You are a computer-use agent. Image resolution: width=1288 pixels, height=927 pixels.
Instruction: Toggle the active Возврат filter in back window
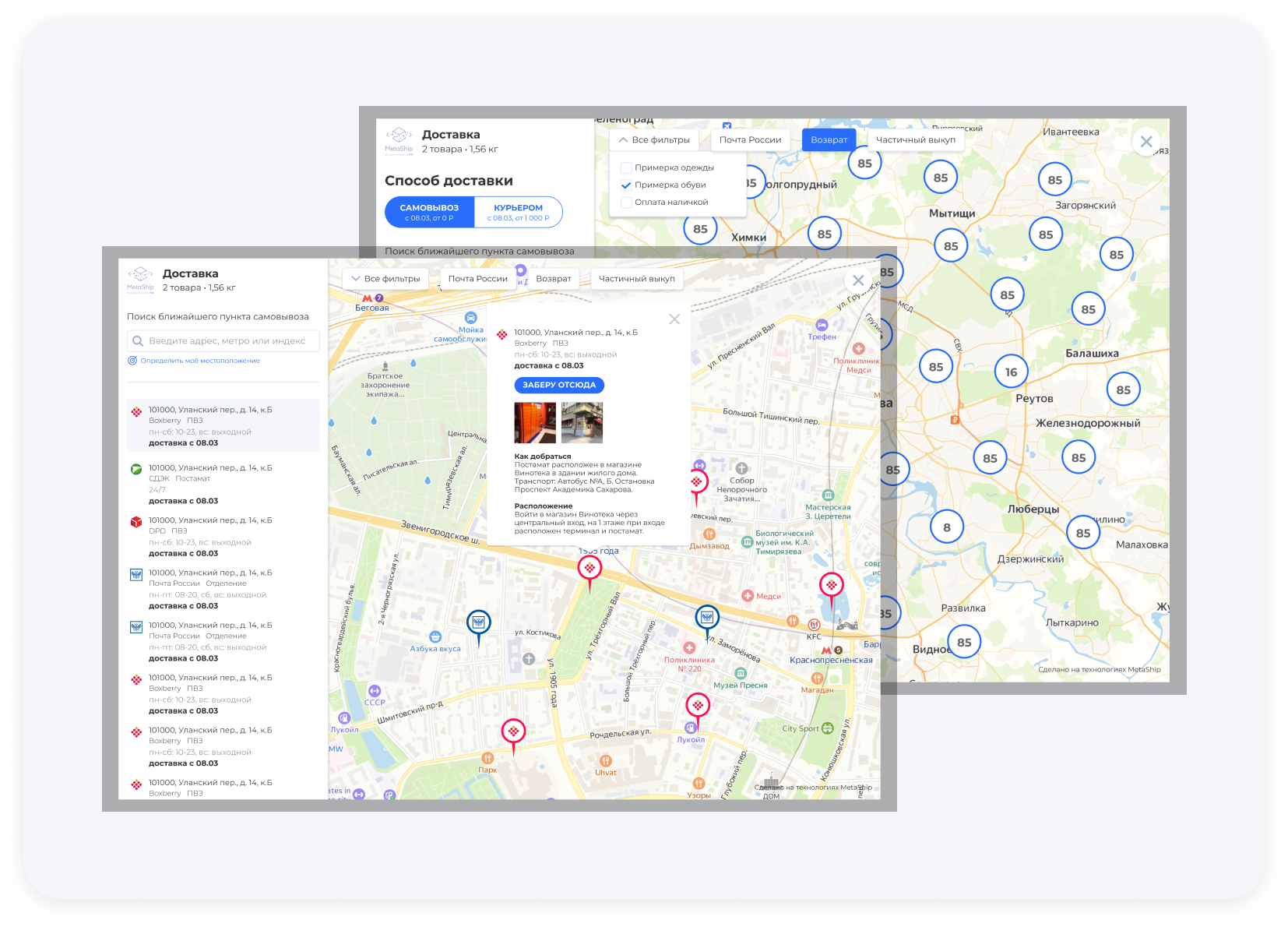pos(829,140)
